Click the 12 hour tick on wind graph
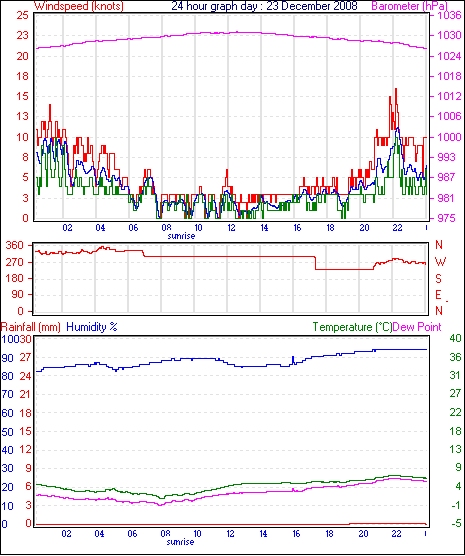Viewport: 465px width, 556px height. (231, 228)
